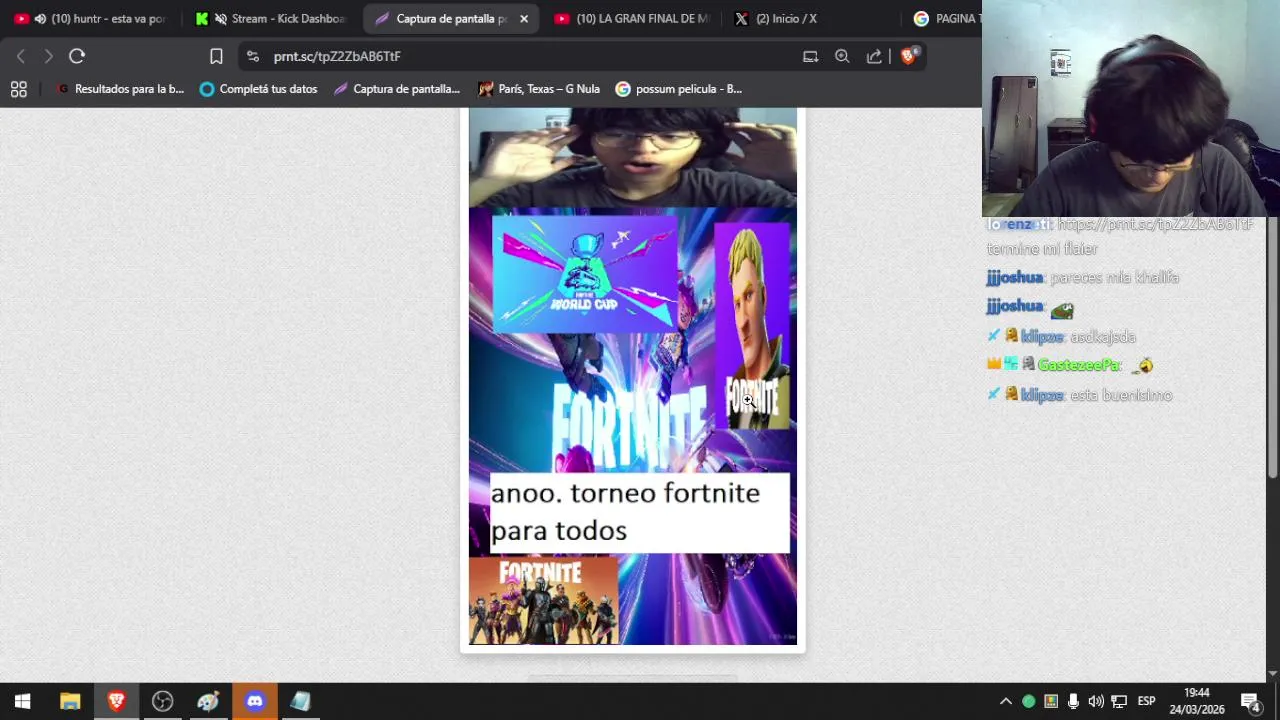Open bookmark Resultados para la b...
This screenshot has width=1280, height=720.
[121, 89]
